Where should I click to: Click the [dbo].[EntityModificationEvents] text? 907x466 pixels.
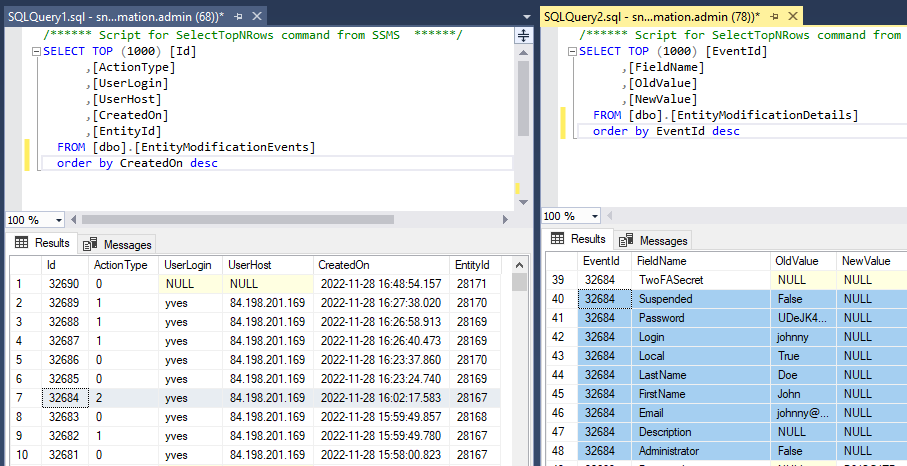[204, 147]
